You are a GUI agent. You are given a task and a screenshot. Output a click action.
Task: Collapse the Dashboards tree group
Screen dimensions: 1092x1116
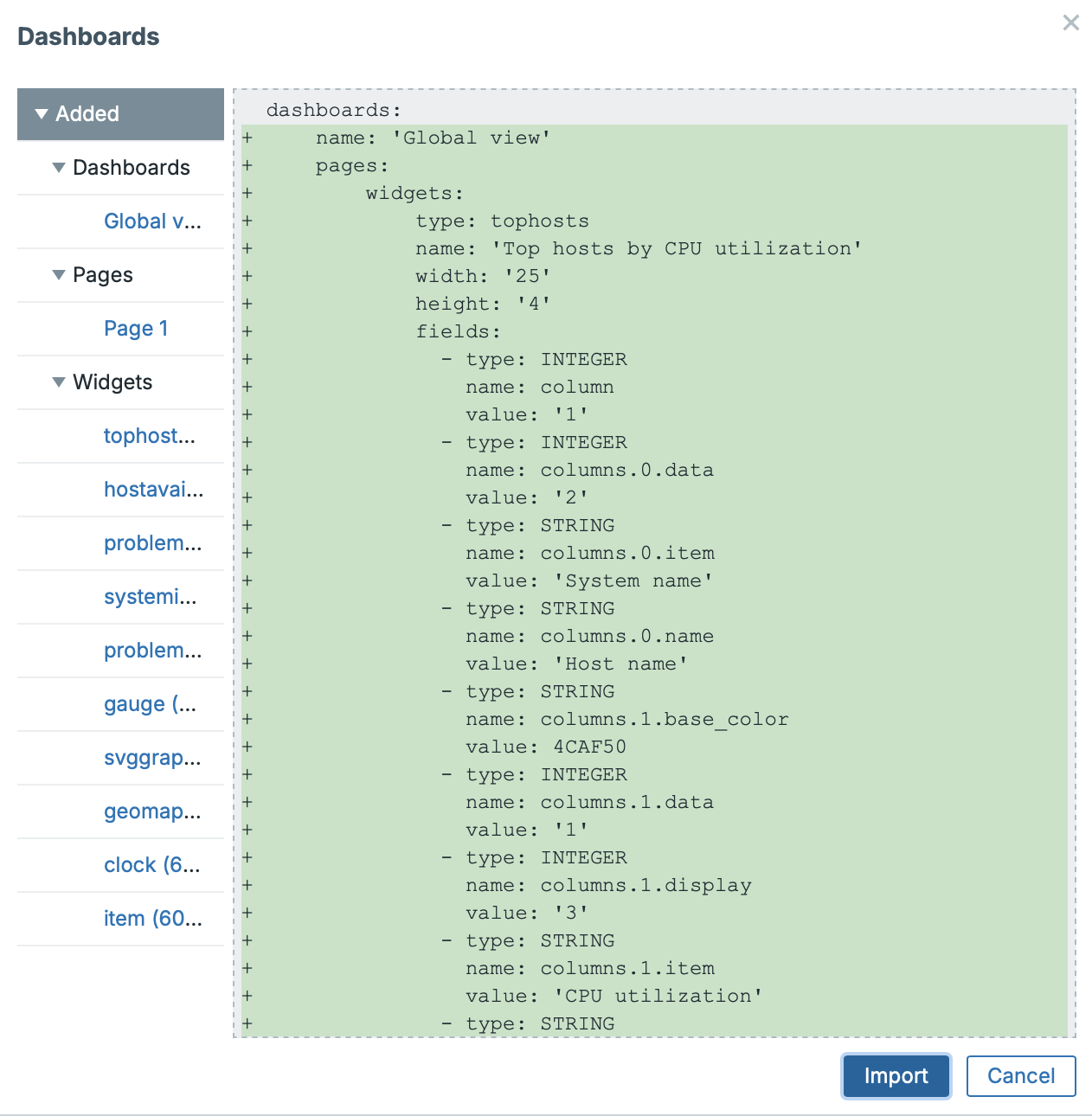pyautogui.click(x=59, y=168)
